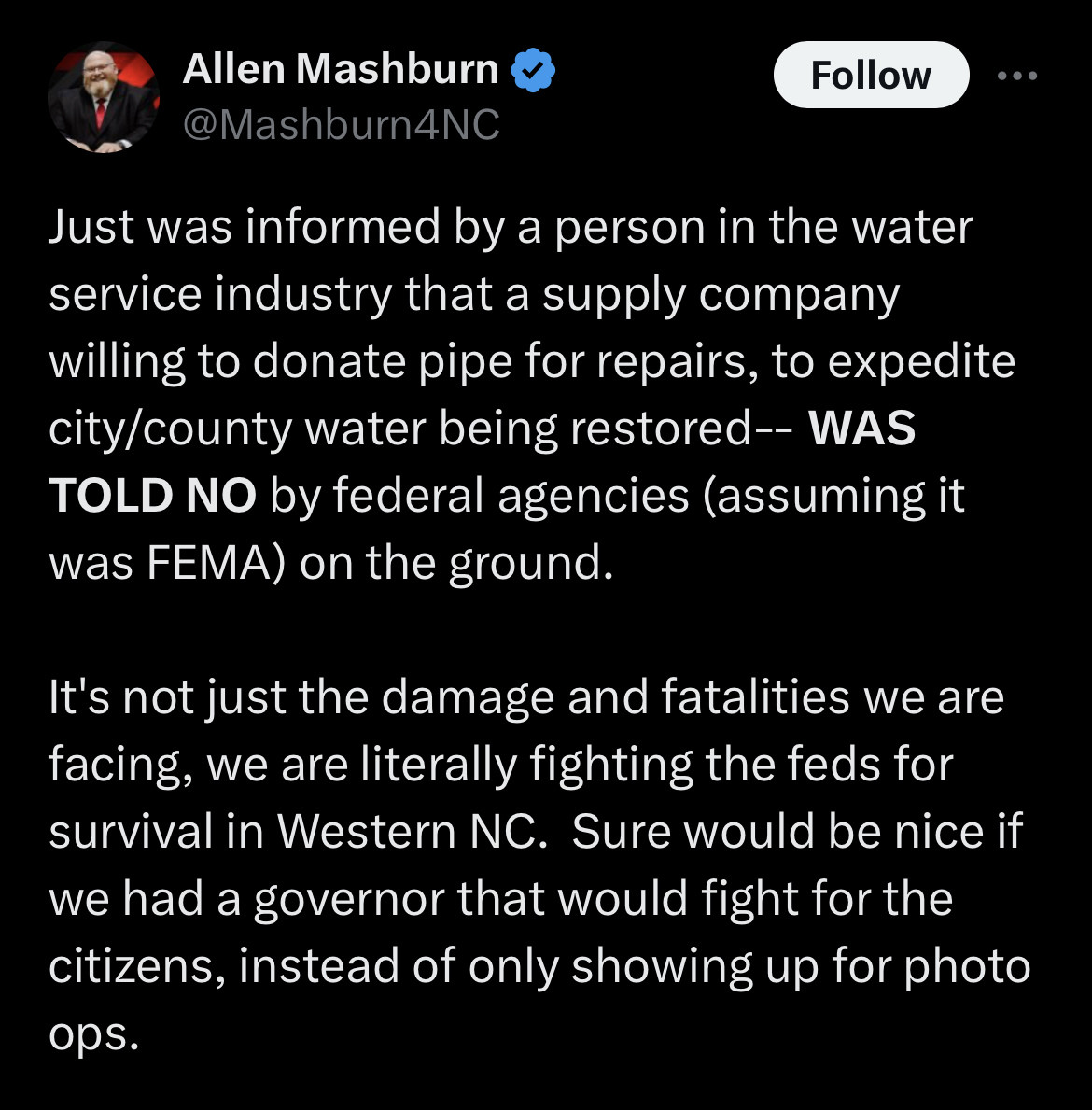Image resolution: width=1092 pixels, height=1110 pixels.
Task: Click the bold "TOLD NO" text
Action: [152, 497]
